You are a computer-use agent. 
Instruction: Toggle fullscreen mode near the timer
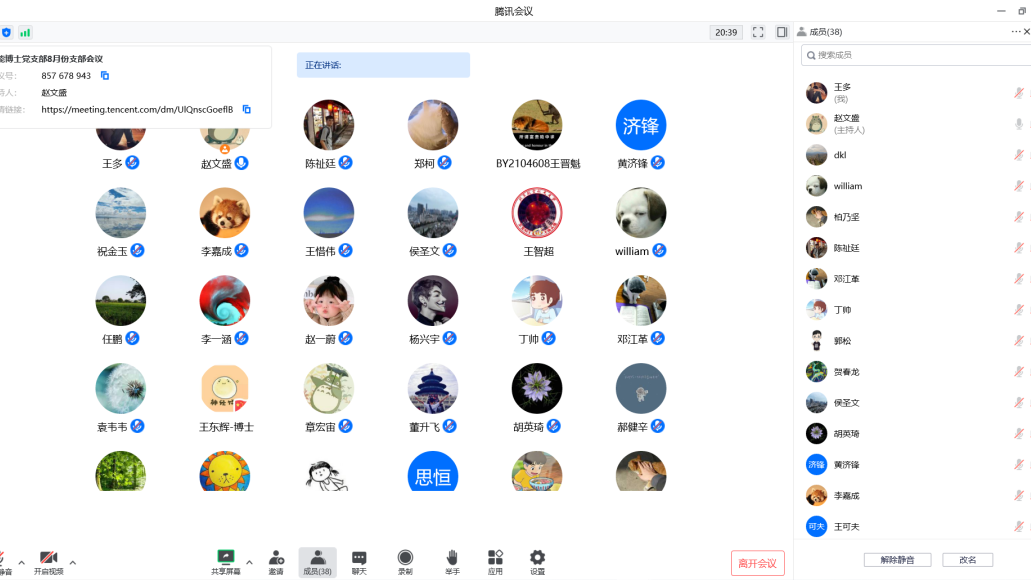click(x=758, y=32)
